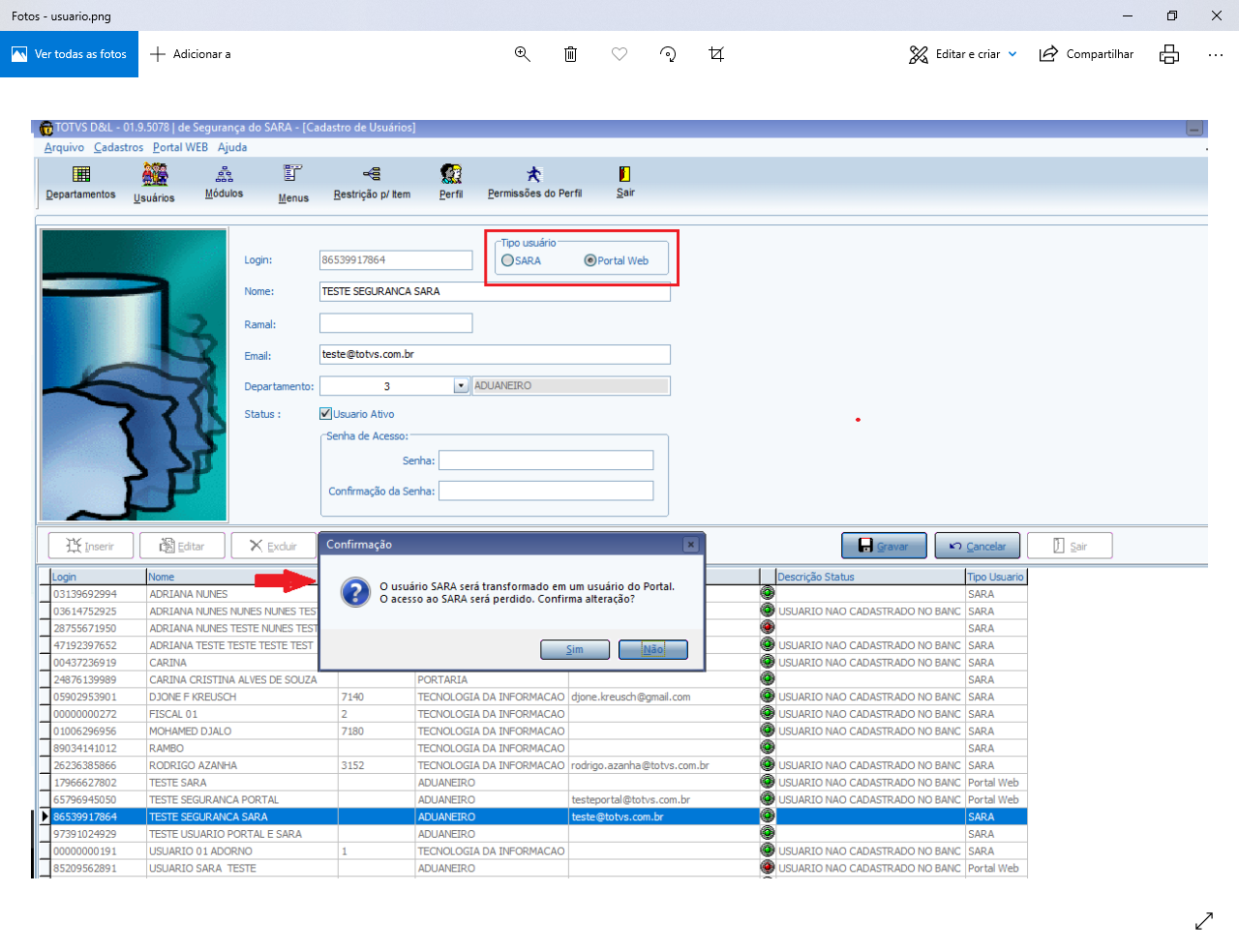1239x952 pixels.
Task: Click the status icon in the TESTE SEGURANCA PORTAL row
Action: (x=768, y=799)
